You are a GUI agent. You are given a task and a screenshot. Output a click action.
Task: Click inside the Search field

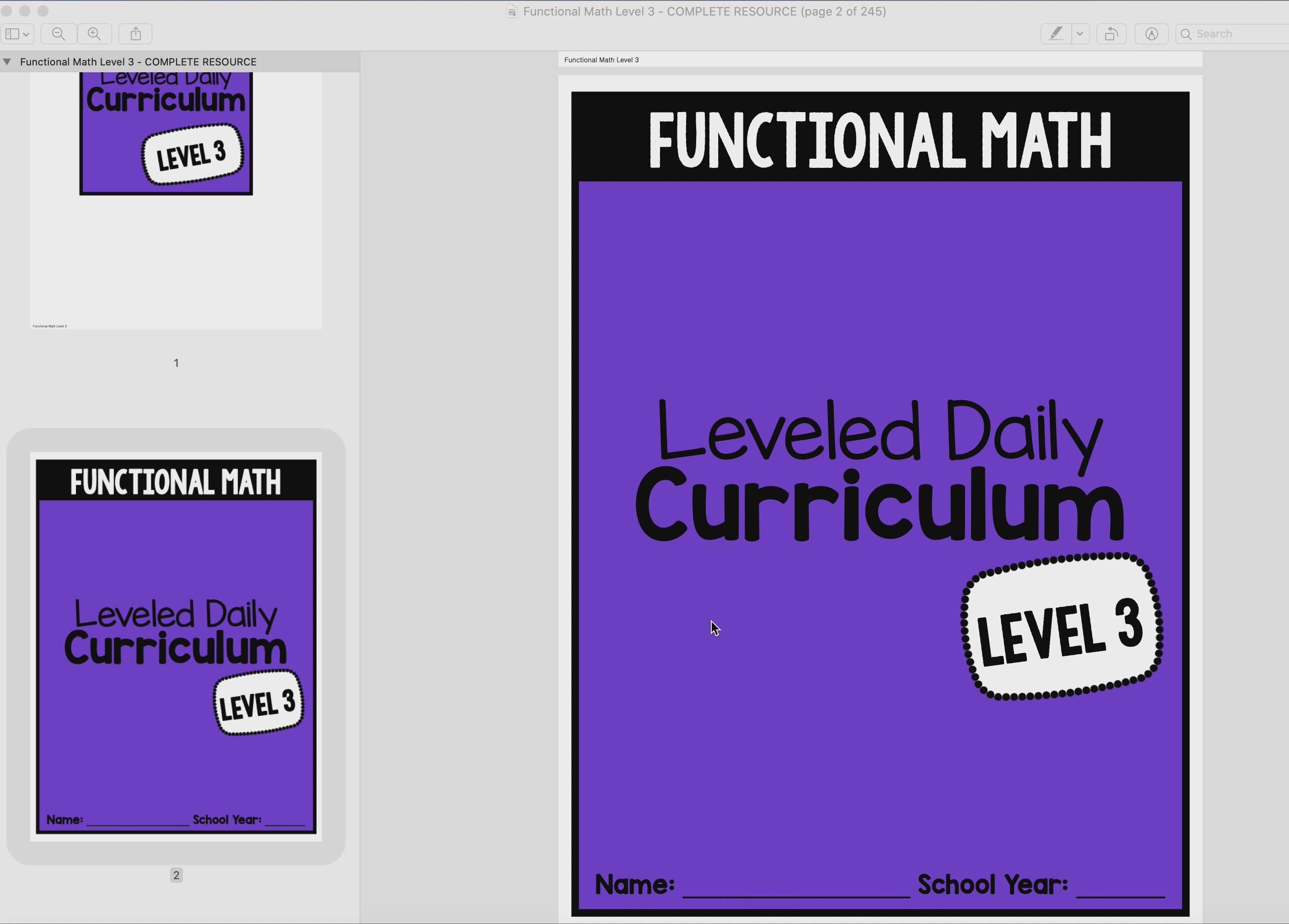(1228, 34)
